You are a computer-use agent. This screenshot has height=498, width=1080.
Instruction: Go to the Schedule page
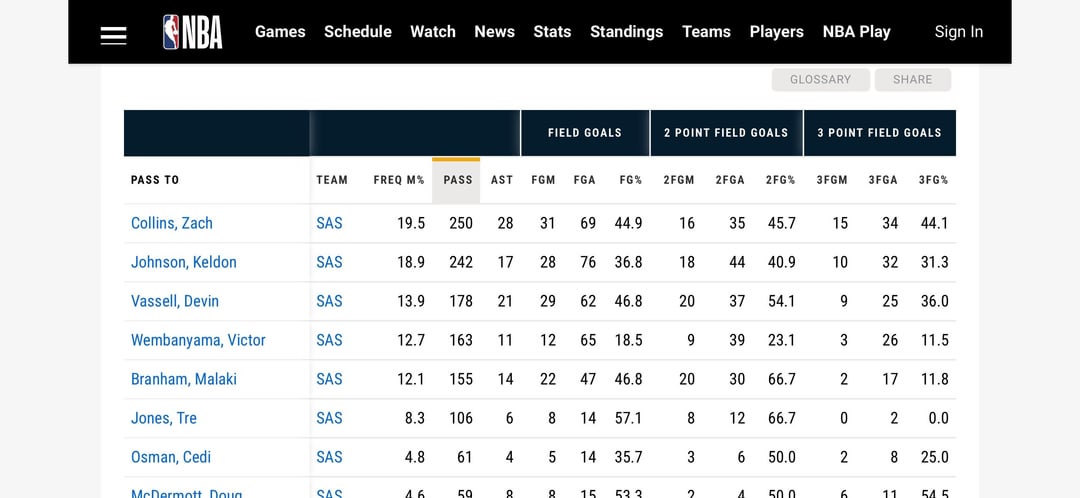pos(357,32)
